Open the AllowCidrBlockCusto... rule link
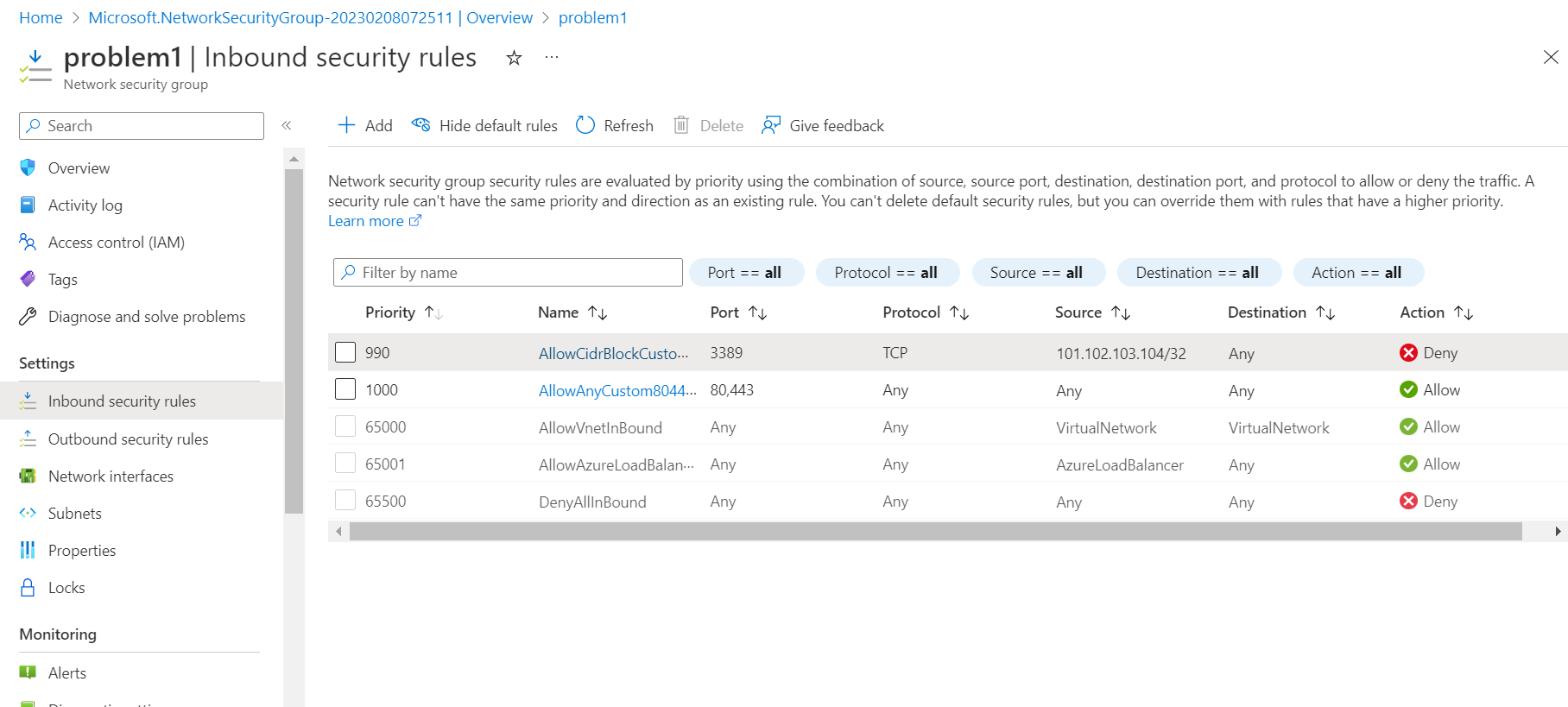 coord(614,353)
